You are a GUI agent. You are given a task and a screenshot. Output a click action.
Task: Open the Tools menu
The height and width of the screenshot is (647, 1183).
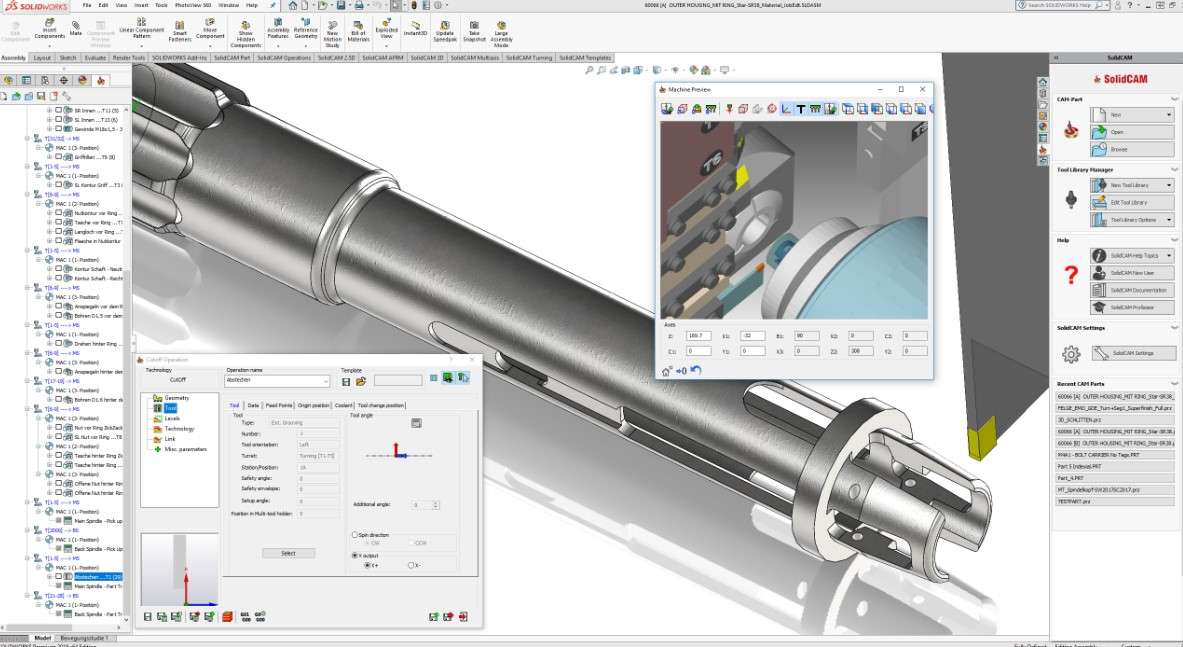[161, 5]
